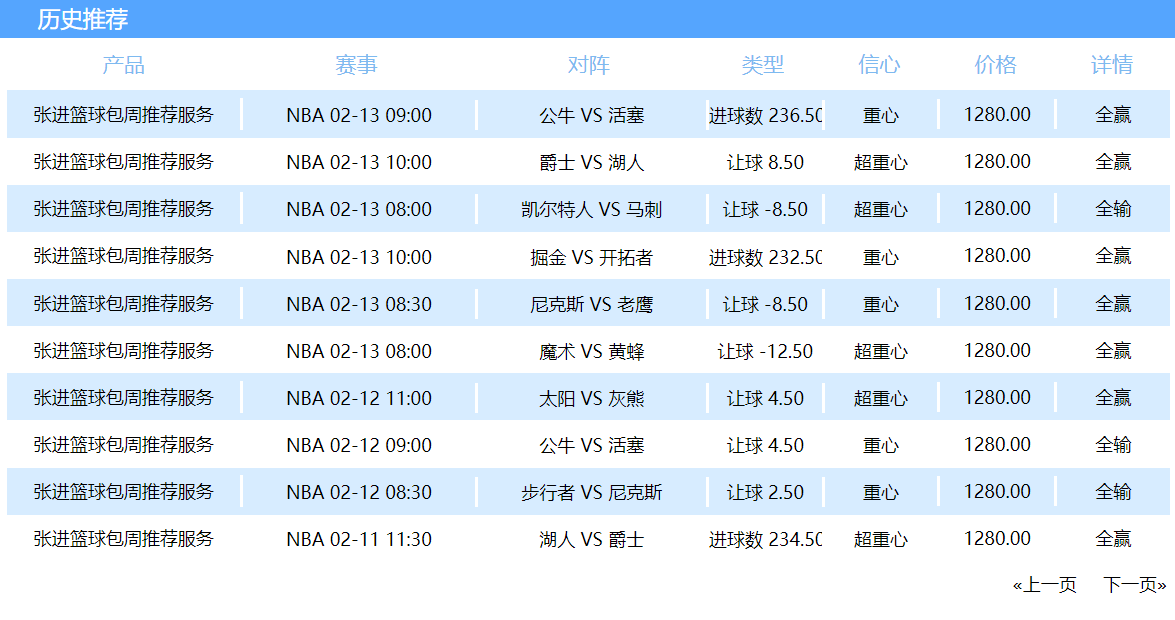Go to previous page «上一页
1175x620 pixels.
[x=1044, y=585]
